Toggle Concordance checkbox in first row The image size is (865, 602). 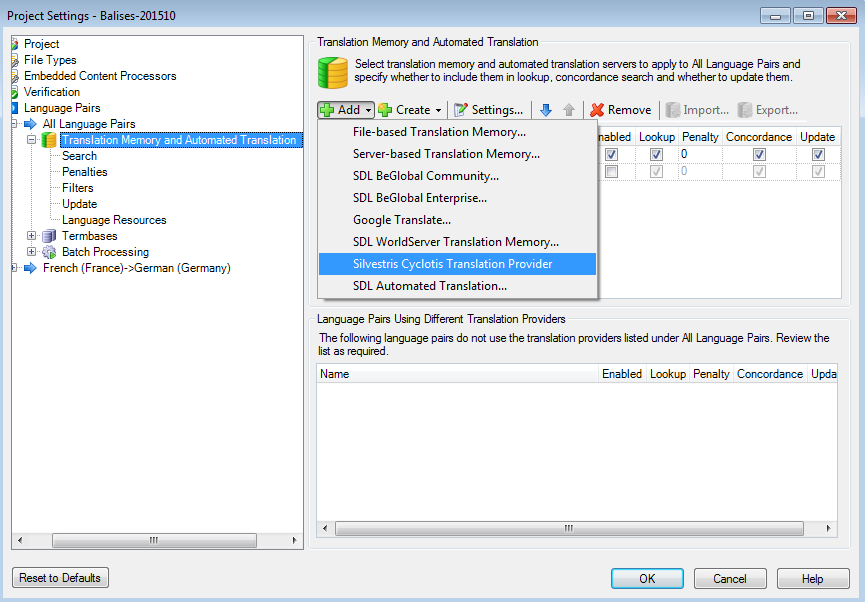(x=759, y=155)
